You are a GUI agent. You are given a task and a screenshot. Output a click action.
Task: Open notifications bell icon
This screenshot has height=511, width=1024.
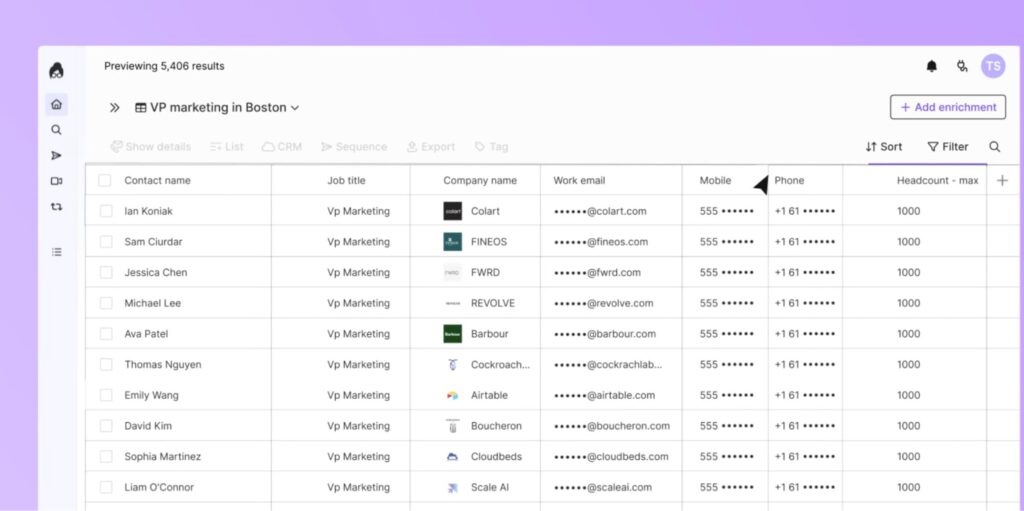(932, 66)
